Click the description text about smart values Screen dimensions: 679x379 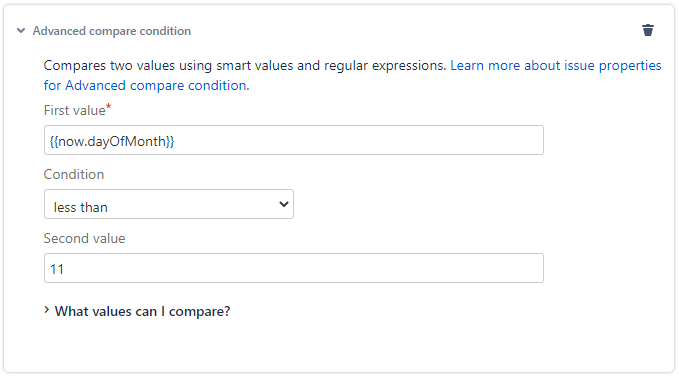click(x=245, y=65)
